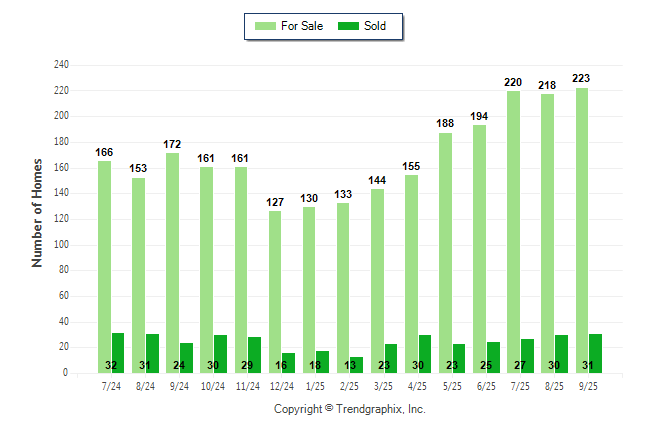This screenshot has width=646, height=434.
Task: Toggle the For Sale legend label
Action: (302, 26)
